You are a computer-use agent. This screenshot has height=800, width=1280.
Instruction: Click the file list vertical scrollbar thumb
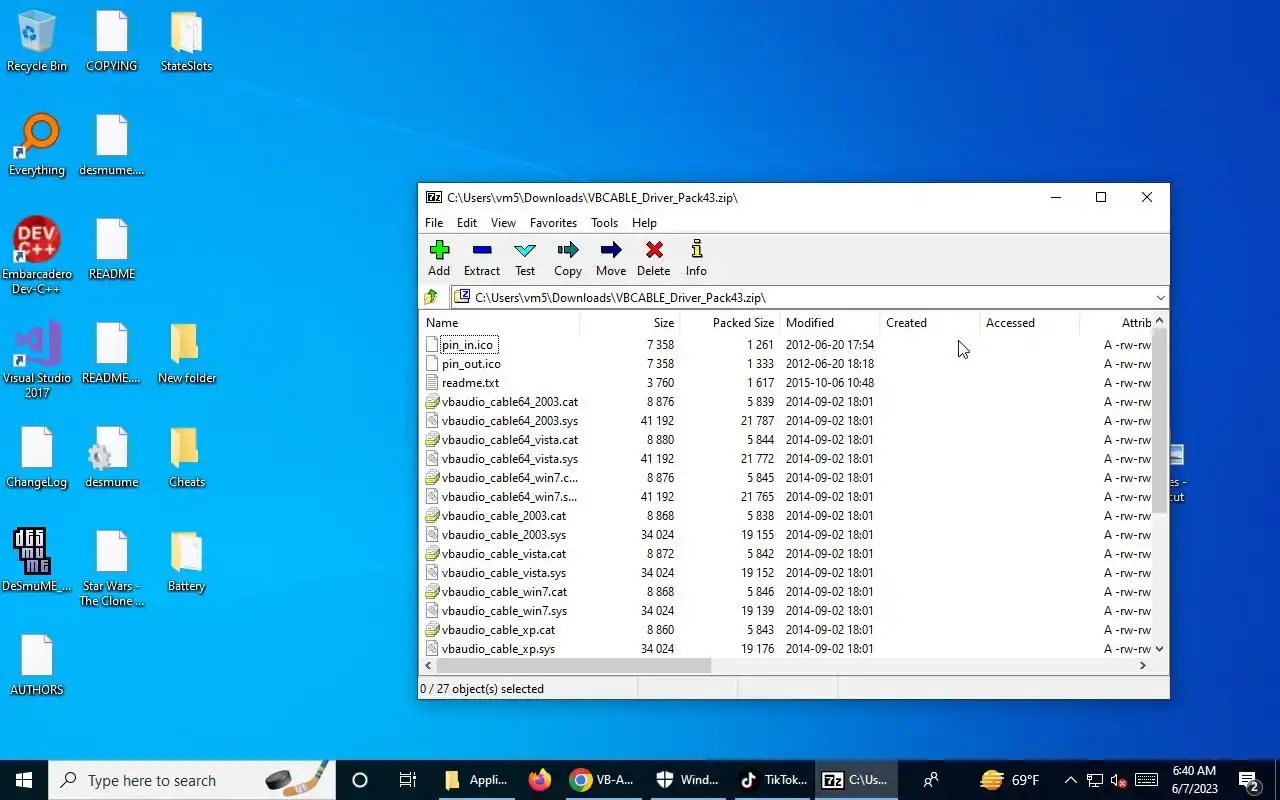(x=1160, y=421)
